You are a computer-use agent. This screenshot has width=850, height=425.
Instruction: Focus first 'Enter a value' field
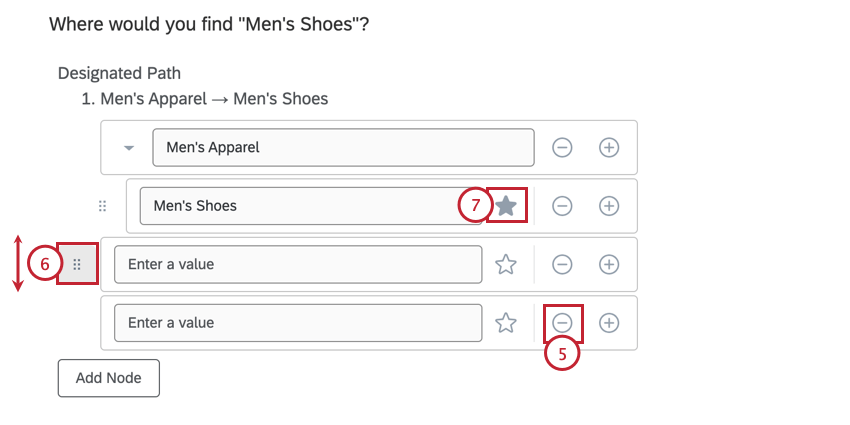tap(298, 264)
